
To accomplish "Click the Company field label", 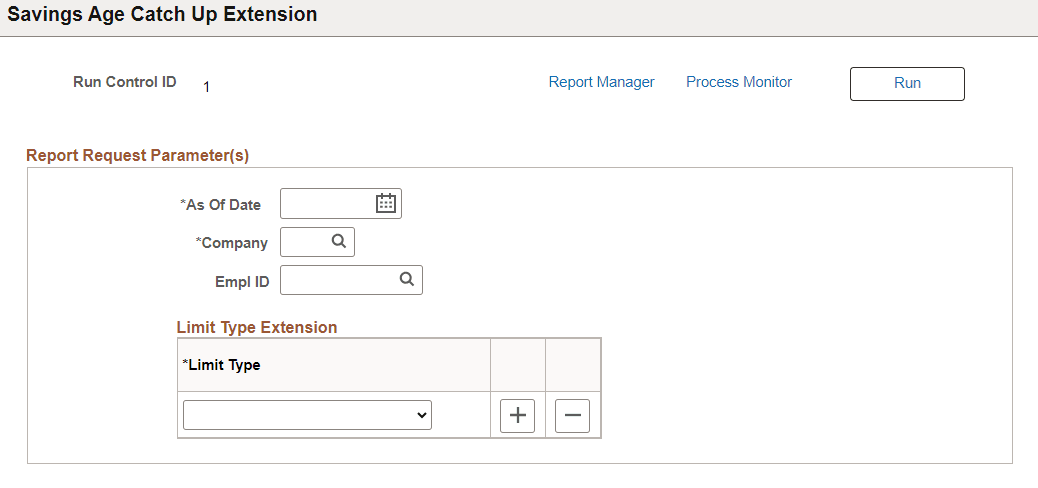I will (234, 243).
